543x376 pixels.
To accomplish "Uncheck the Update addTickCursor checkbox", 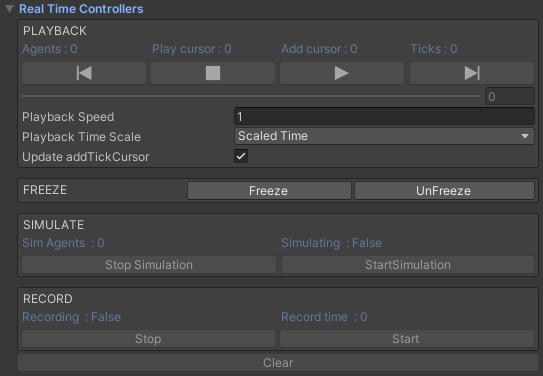I will tap(241, 156).
